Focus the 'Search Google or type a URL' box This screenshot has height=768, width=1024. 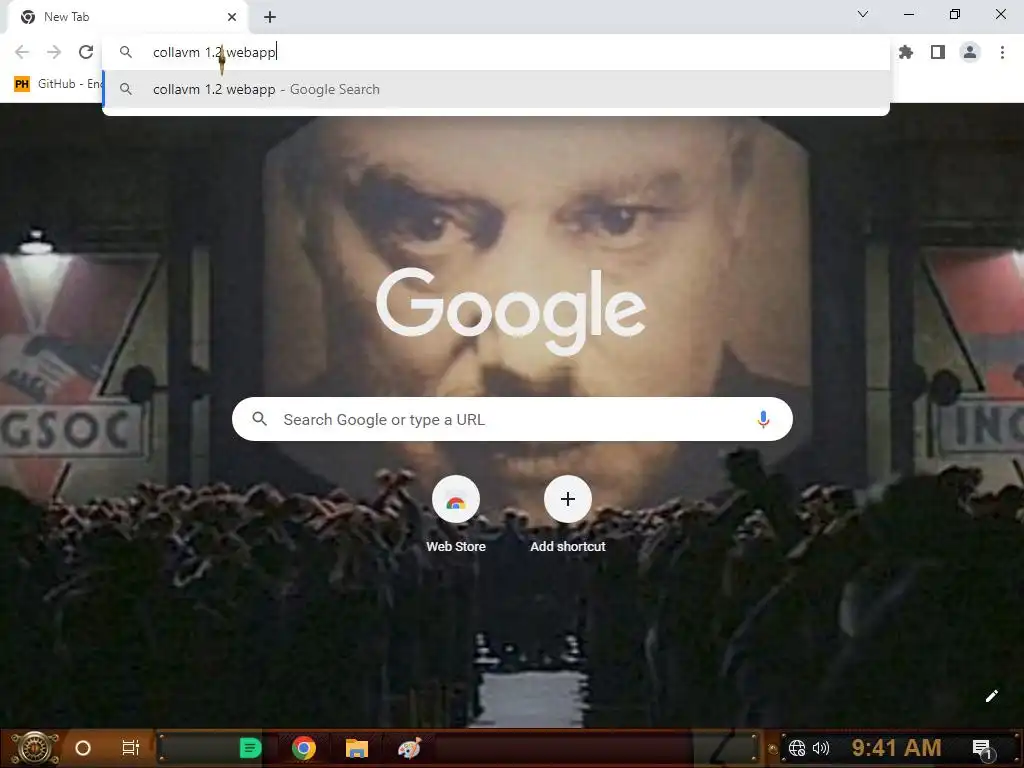tap(512, 419)
